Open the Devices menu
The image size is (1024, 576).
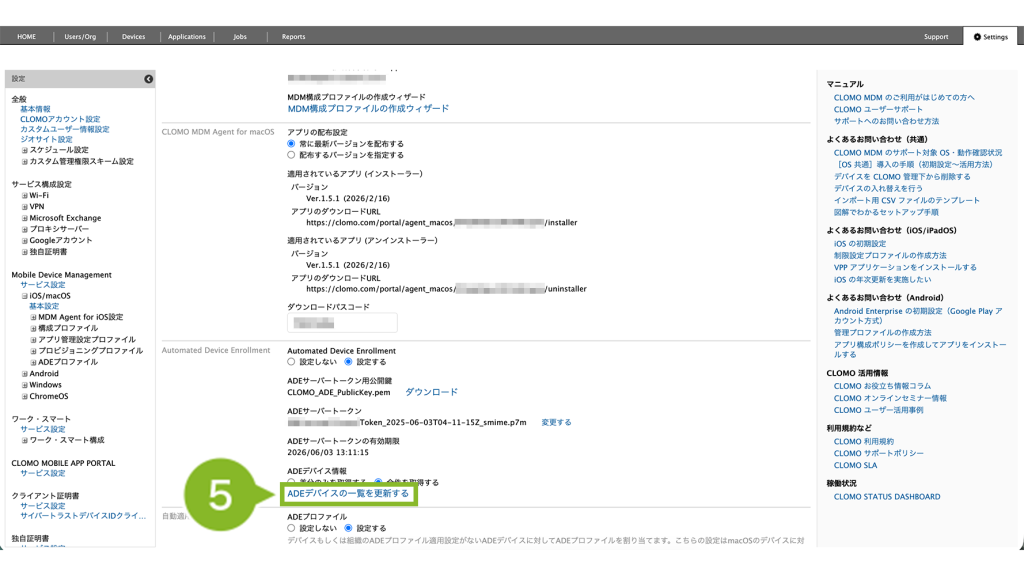(x=133, y=37)
